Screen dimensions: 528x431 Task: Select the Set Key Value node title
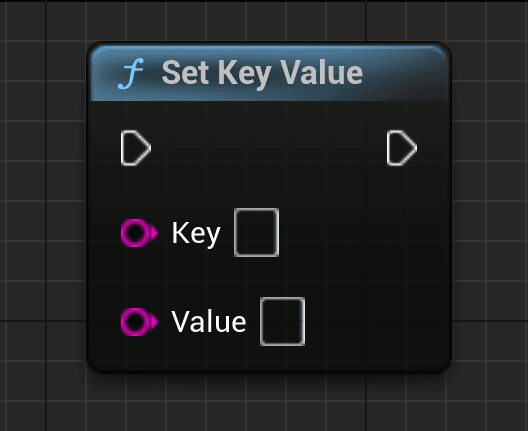tap(262, 74)
